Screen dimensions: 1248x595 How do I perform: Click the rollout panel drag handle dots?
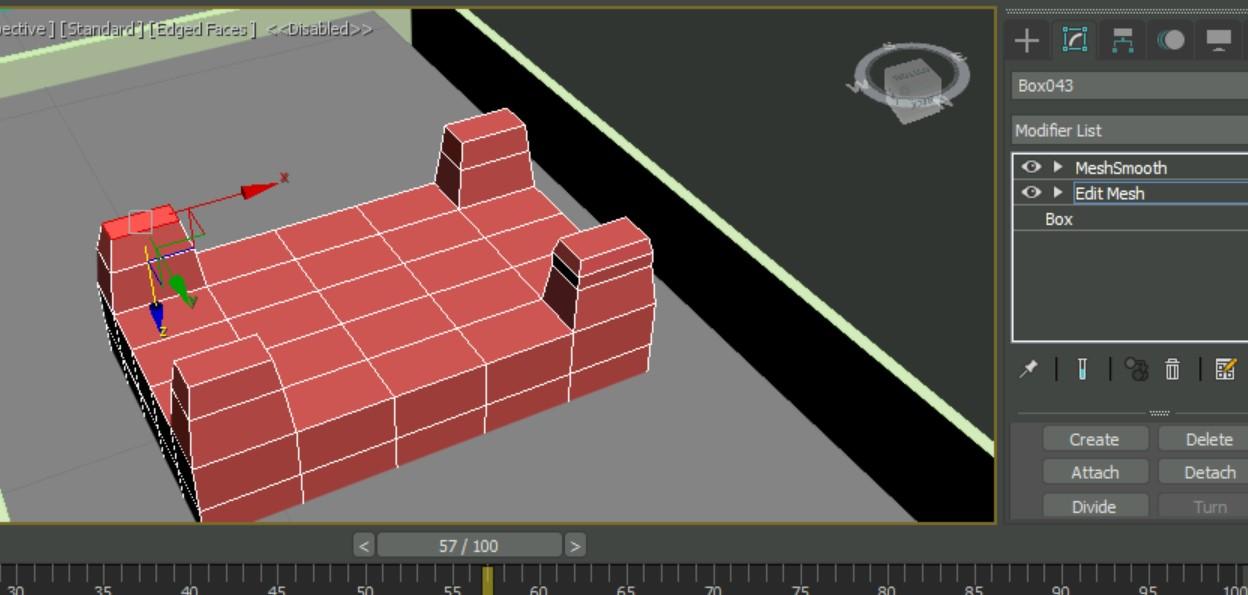pos(1159,412)
